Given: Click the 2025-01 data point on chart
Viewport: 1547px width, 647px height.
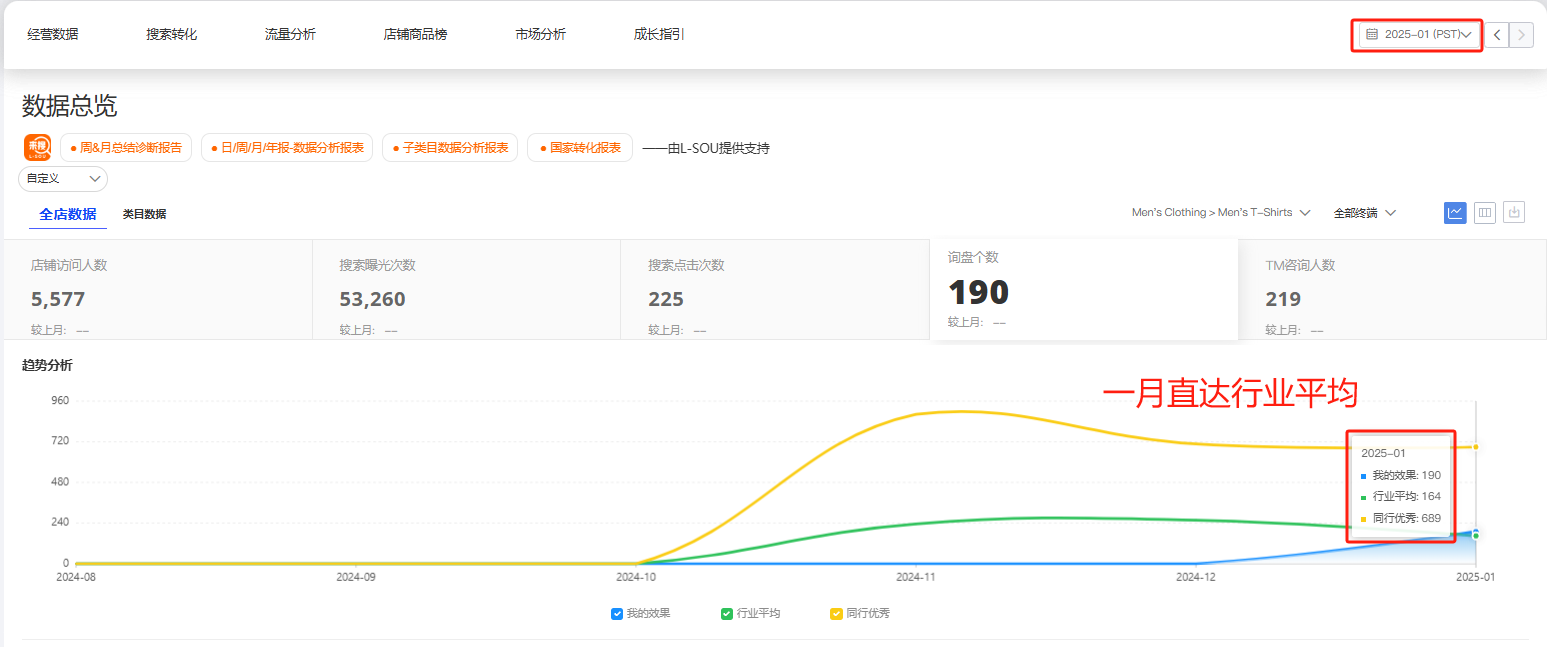Looking at the screenshot, I should click(x=1476, y=533).
